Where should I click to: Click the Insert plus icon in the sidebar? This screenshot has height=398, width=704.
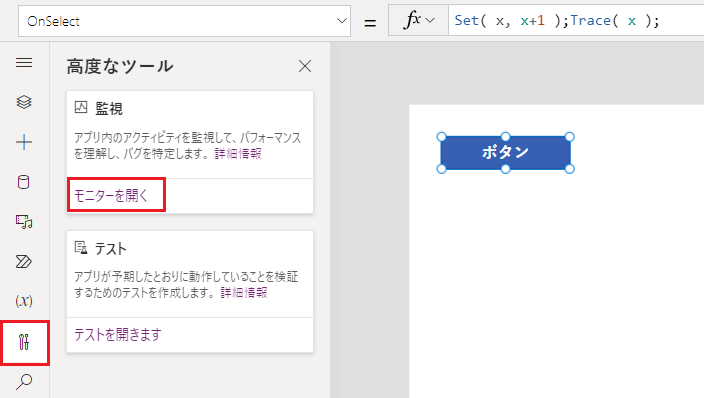coord(24,142)
